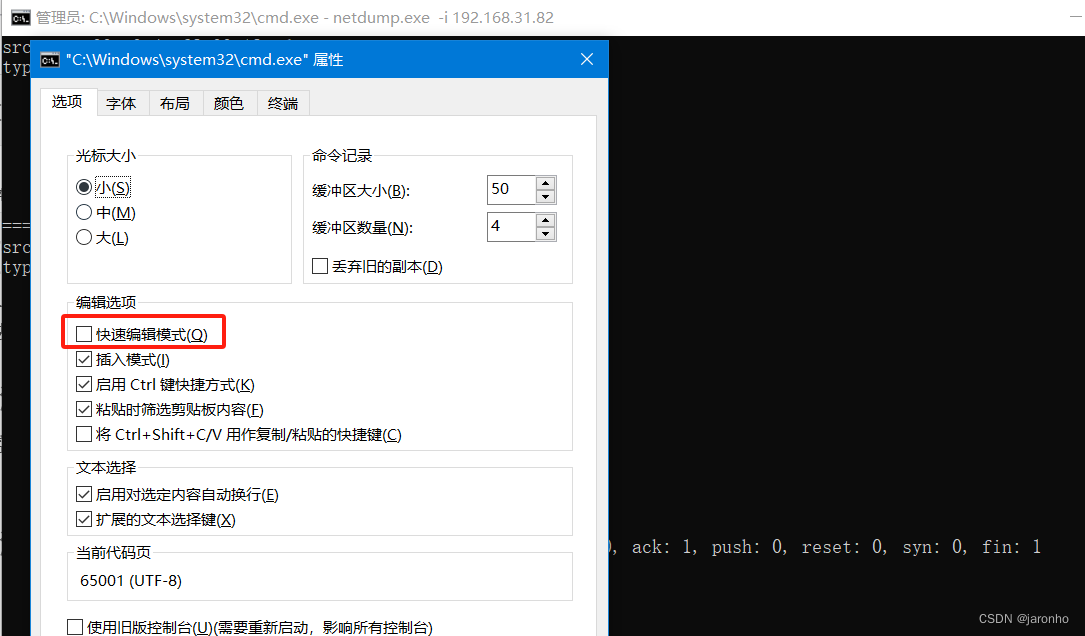Enable Ctrl+Shift+C/V copy paste shortcut checkbox

[84, 434]
